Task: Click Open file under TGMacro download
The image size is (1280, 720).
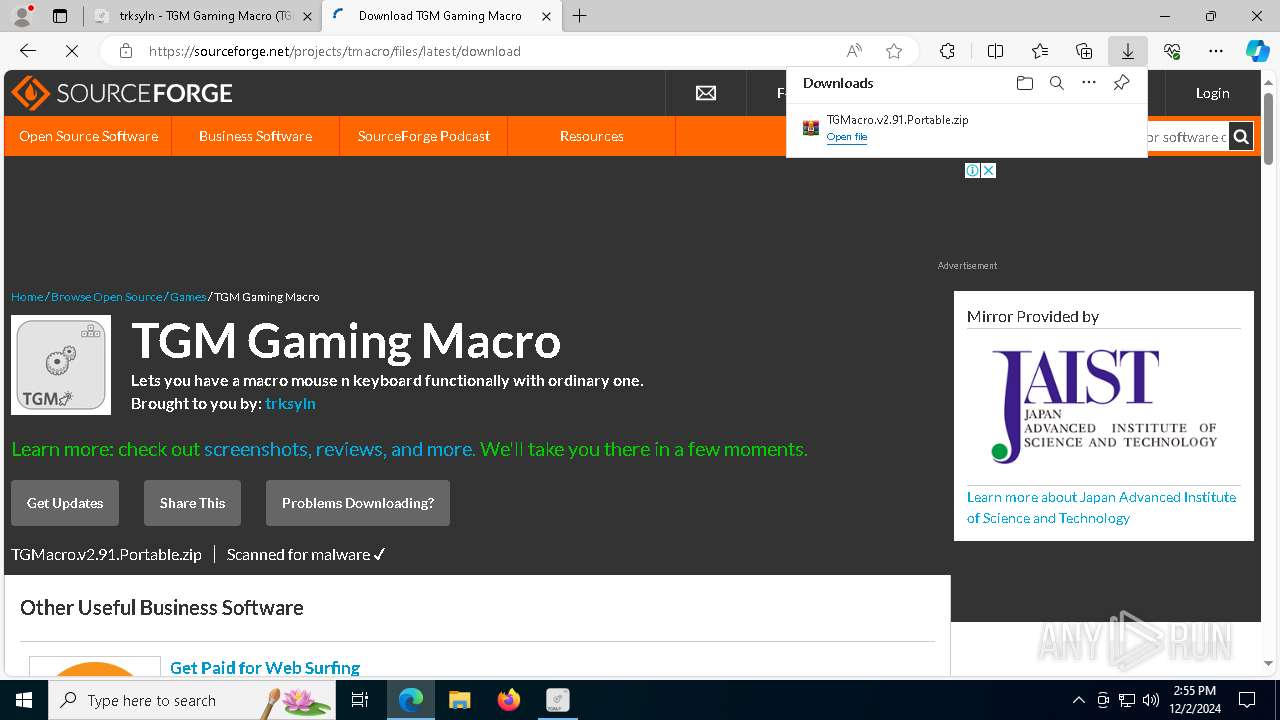Action: 847,137
